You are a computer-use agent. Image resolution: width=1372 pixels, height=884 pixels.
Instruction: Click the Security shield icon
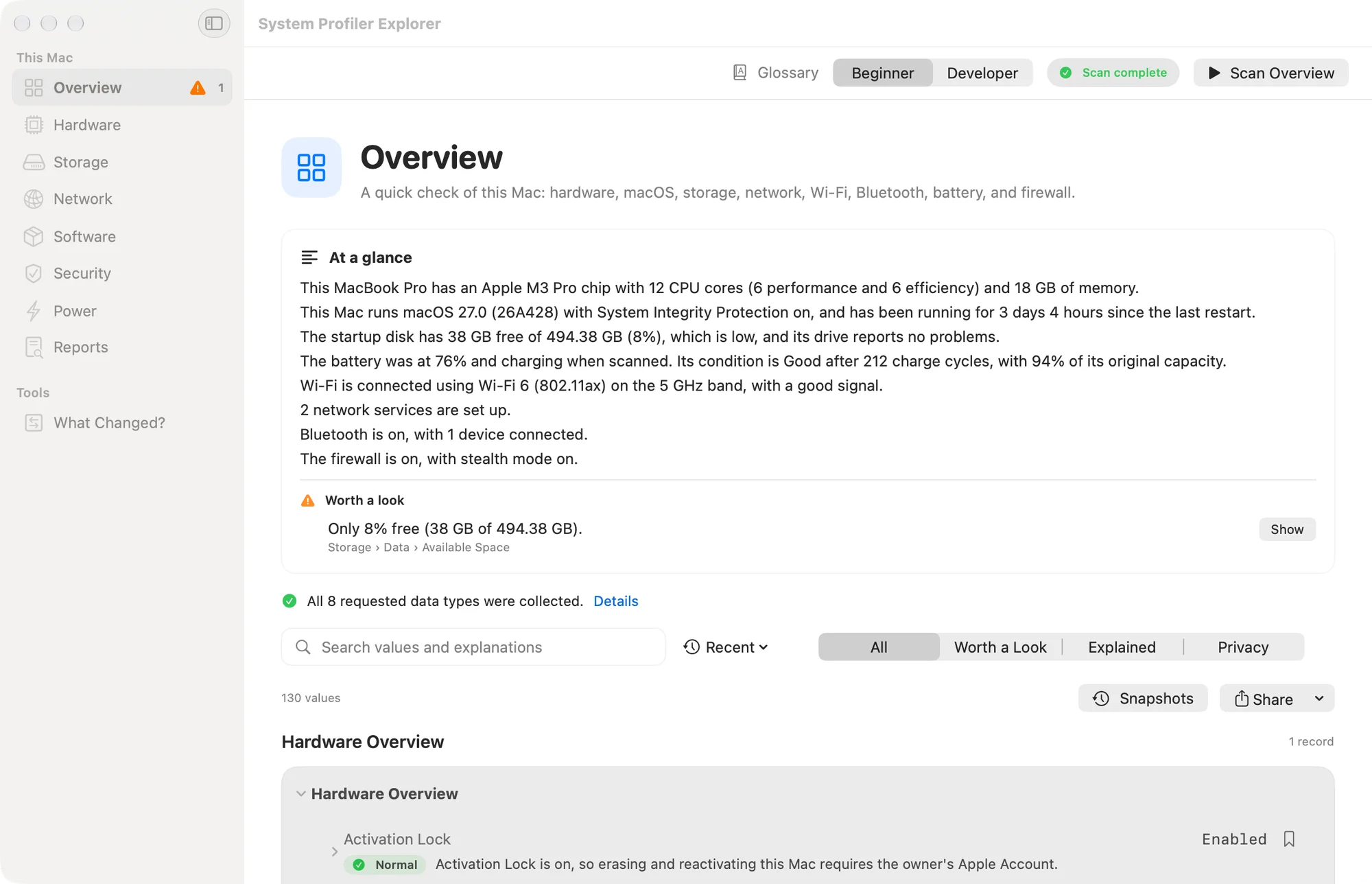click(34, 273)
